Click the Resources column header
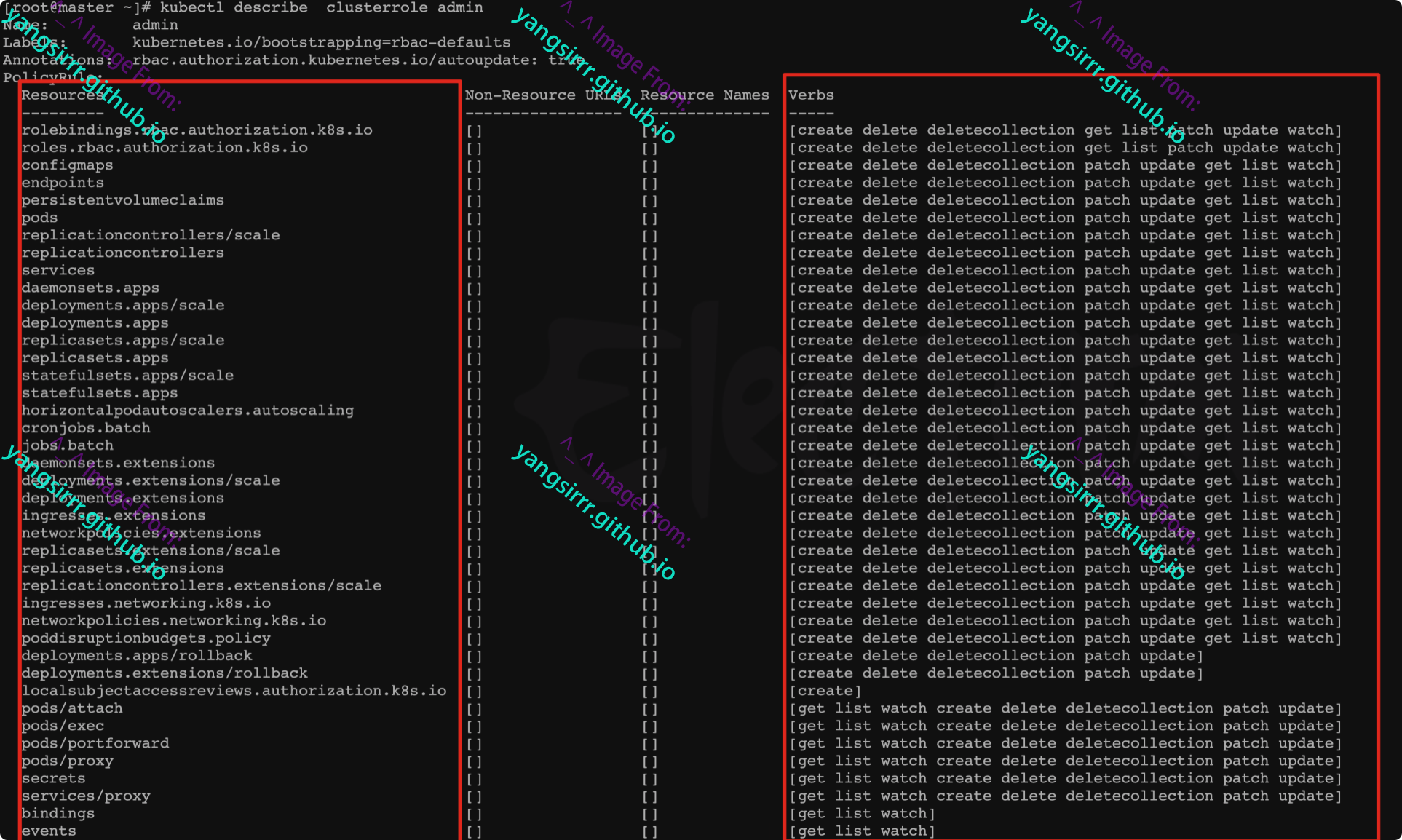Screen dimensions: 1402x840 pos(62,95)
